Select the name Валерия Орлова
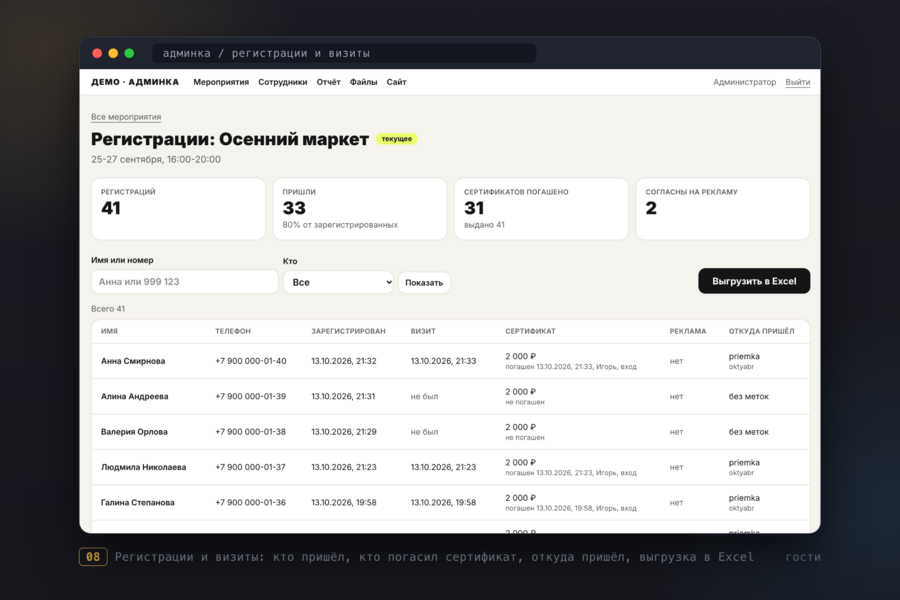The image size is (900, 600). [134, 432]
